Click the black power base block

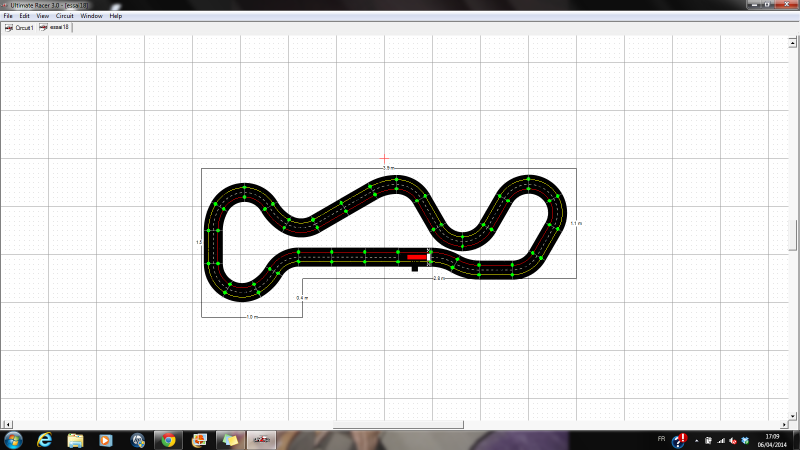click(x=415, y=268)
